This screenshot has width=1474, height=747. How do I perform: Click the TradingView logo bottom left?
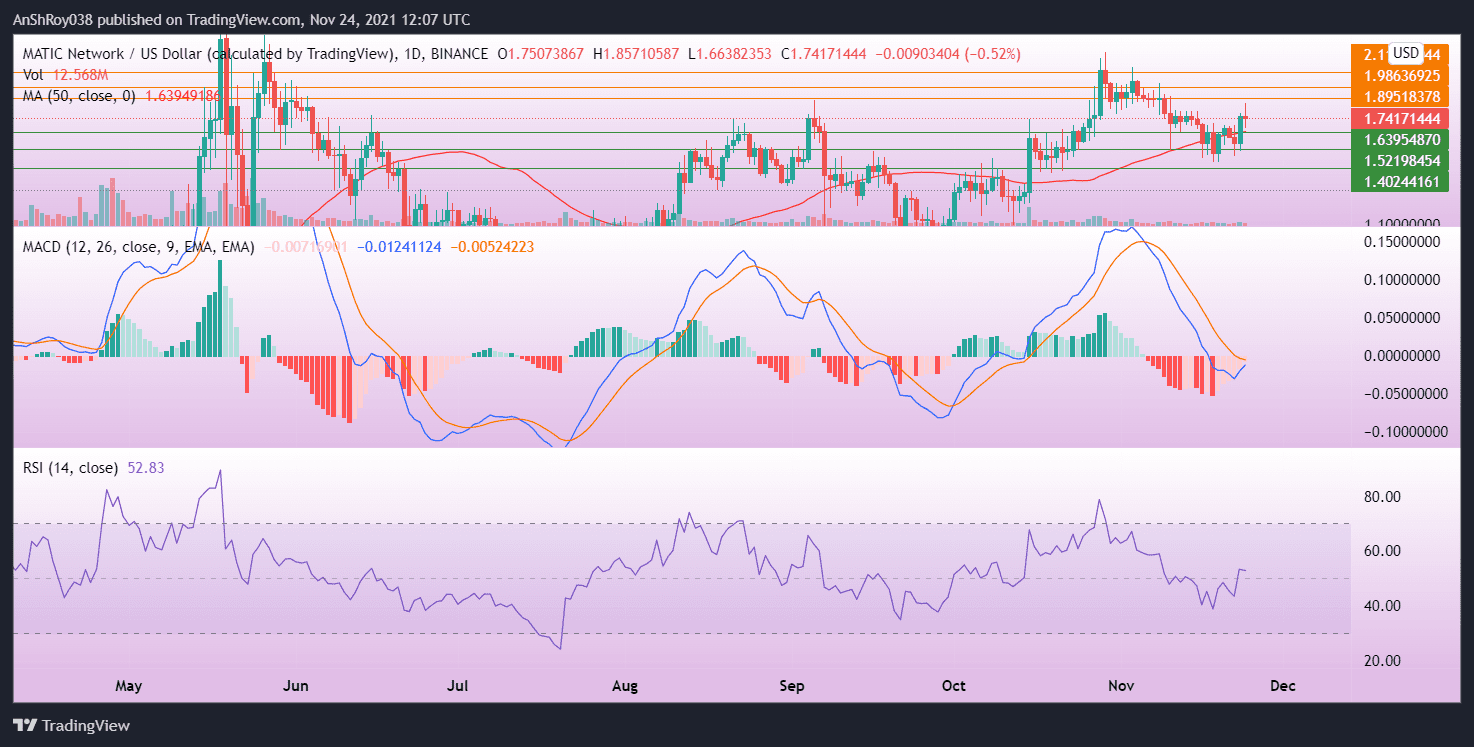coord(70,725)
